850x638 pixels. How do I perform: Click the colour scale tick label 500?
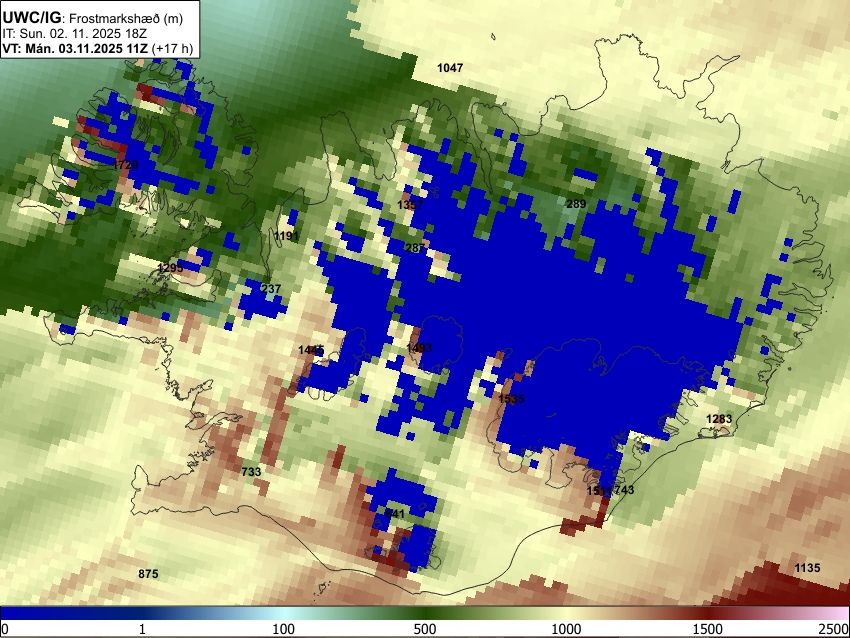[x=425, y=629]
